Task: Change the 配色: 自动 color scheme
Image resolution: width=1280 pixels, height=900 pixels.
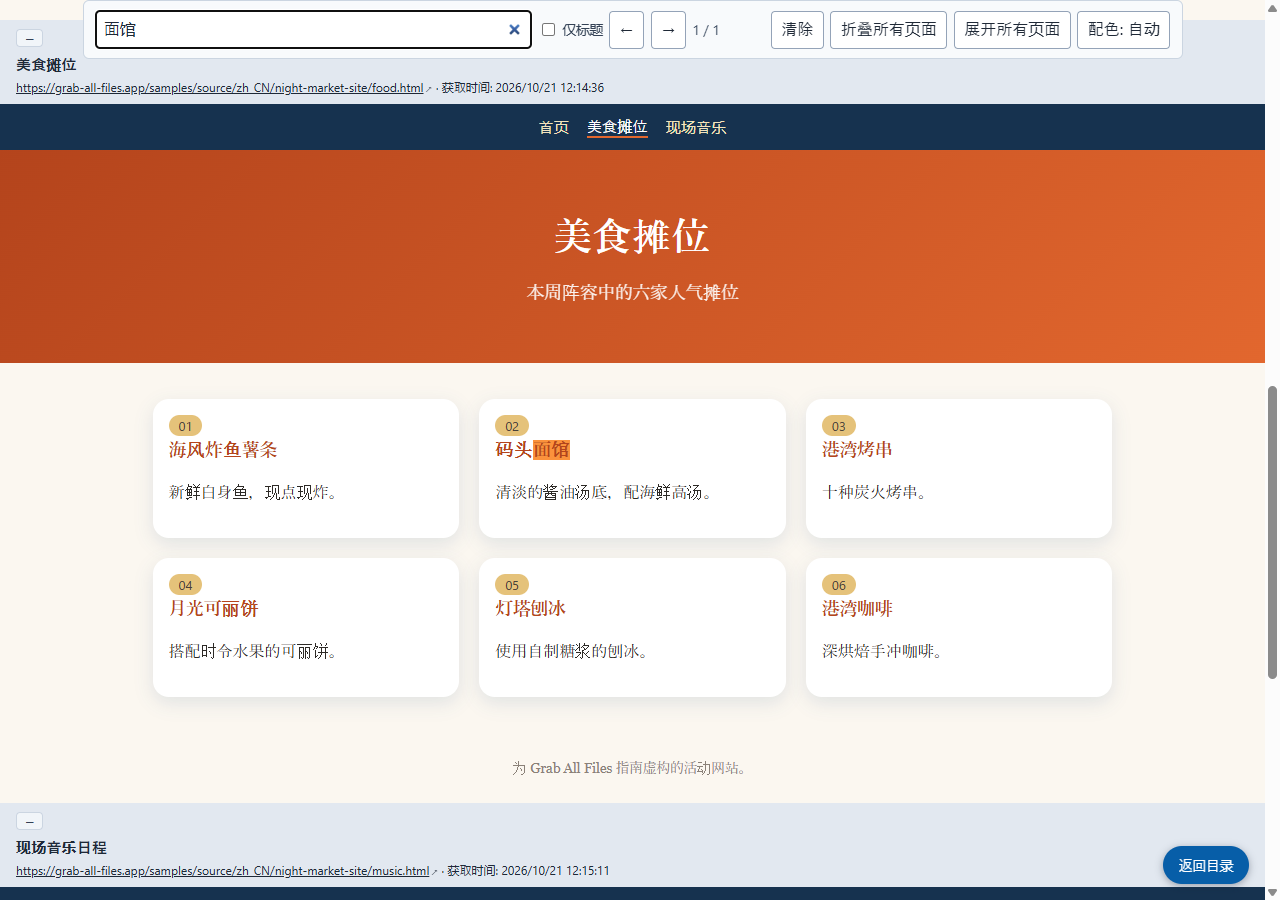Action: click(x=1123, y=30)
